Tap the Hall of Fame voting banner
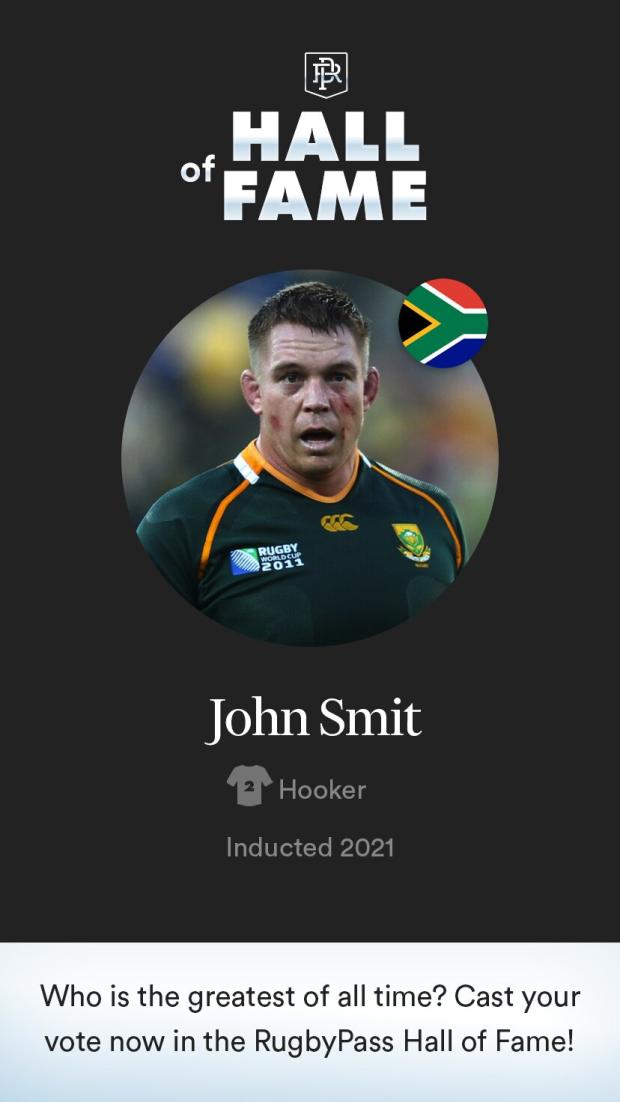Screen dimensions: 620x1102 click(310, 1022)
